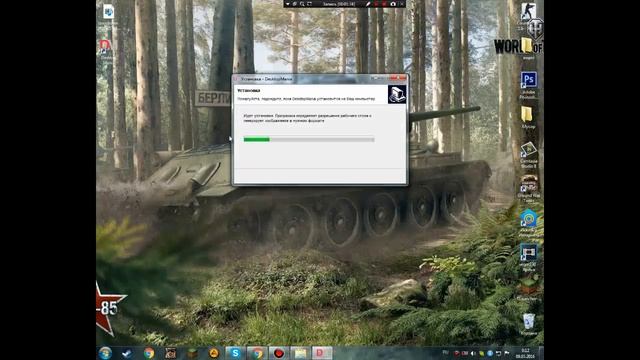The height and width of the screenshot is (360, 640).
Task: Click the recorder toolbar fullscreen icon
Action: coord(309,4)
